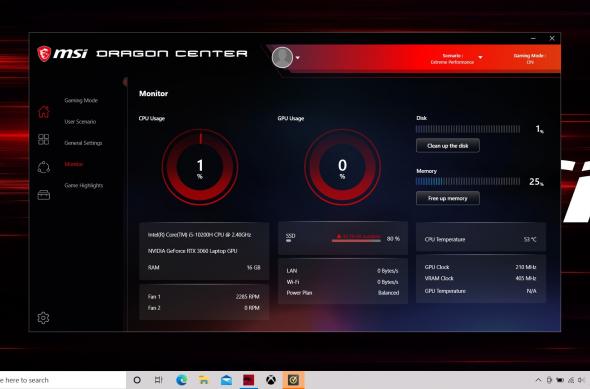Screen dimensions: 590x389
Task: Minimize the Dragon Center window
Action: [533, 38]
